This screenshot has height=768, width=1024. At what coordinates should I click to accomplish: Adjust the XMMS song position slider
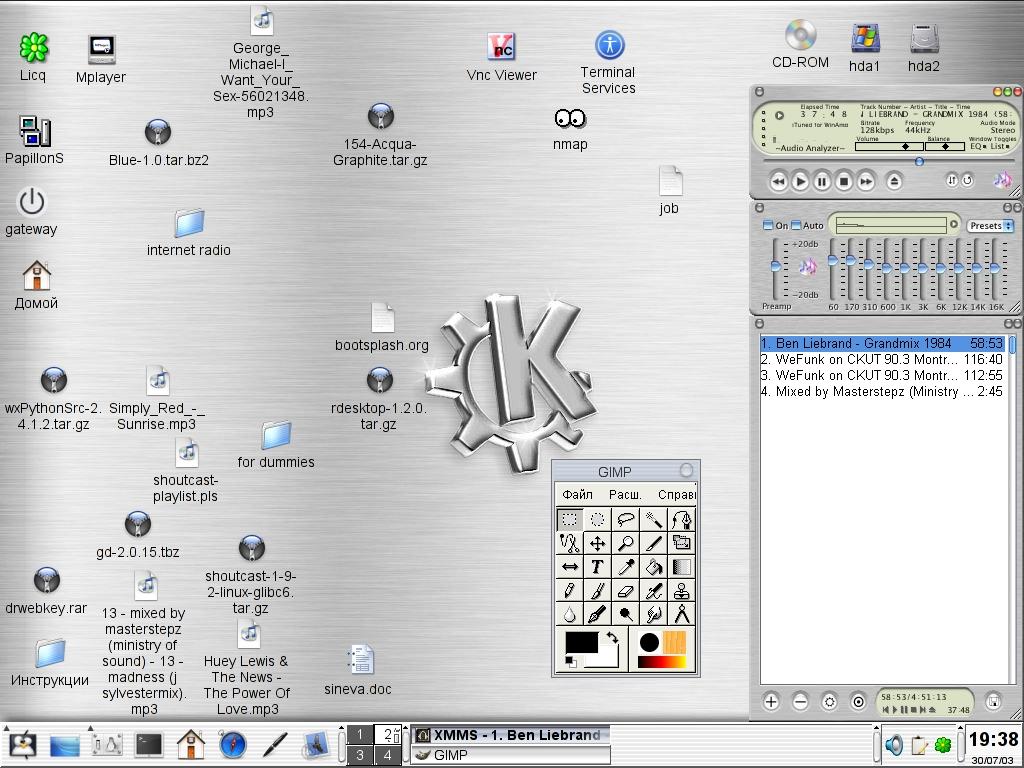919,161
